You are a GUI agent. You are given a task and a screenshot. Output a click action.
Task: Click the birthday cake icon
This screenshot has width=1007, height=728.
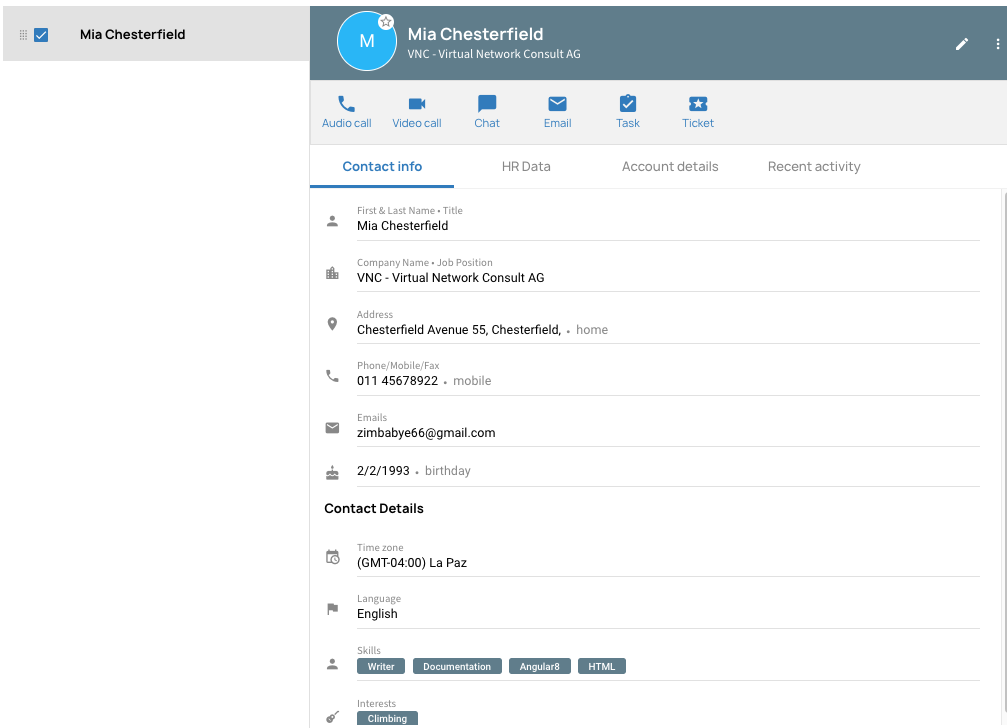tap(332, 473)
